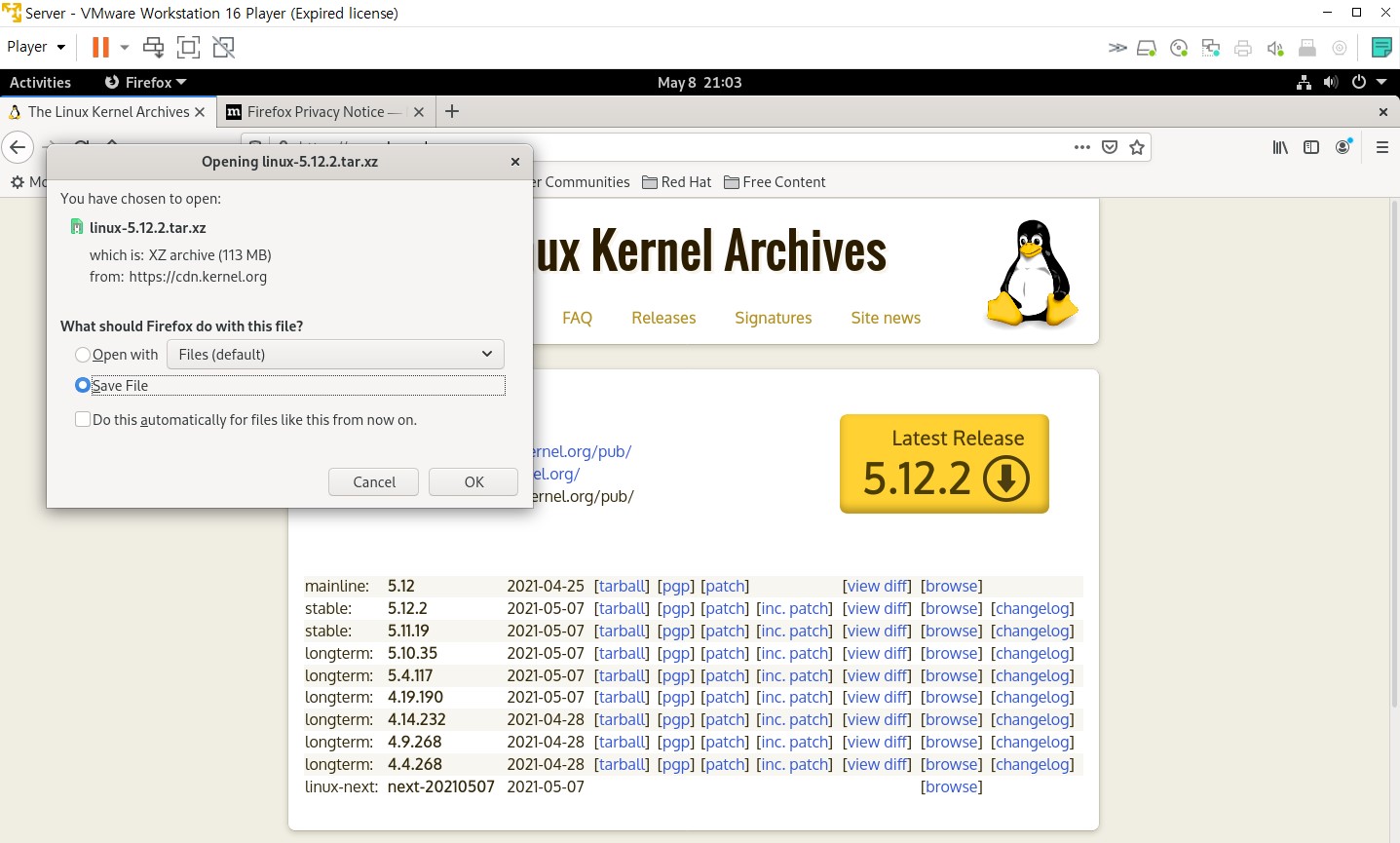Check Do this automatically for files checkbox

point(83,420)
